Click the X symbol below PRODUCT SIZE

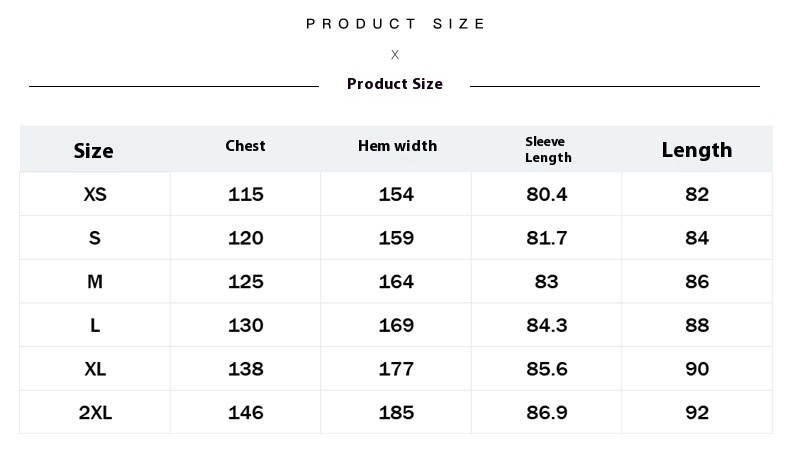coord(395,54)
